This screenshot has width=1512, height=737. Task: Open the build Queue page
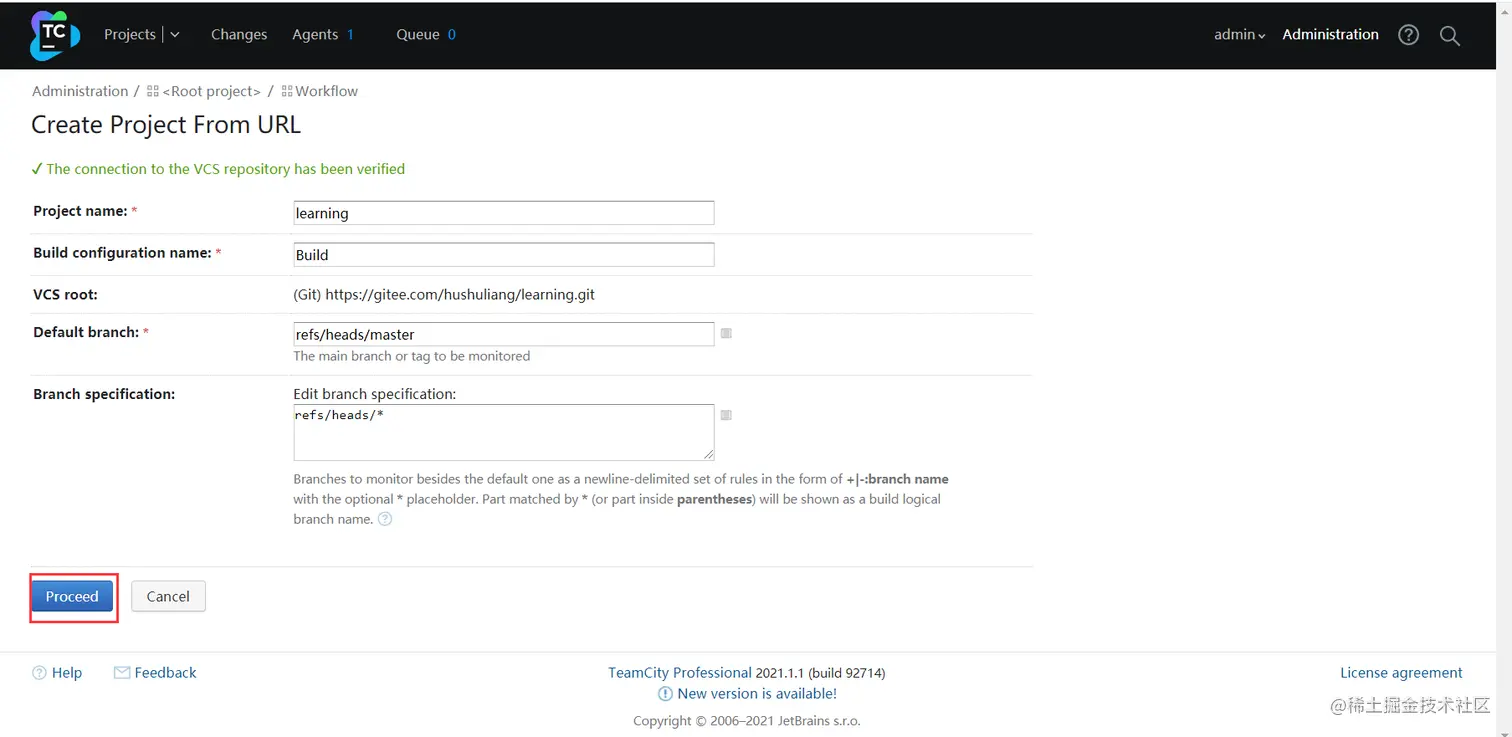tap(418, 35)
